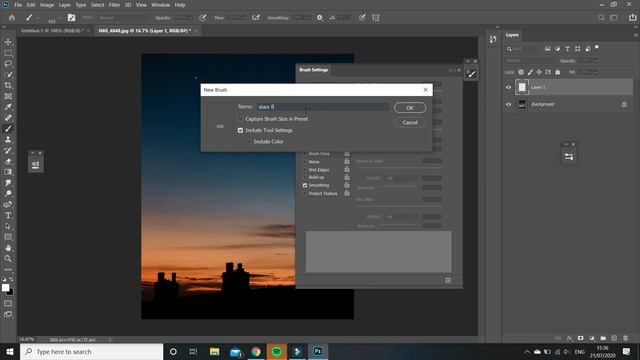Select the Move tool
Viewport: 640px width, 360px height.
[x=8, y=42]
